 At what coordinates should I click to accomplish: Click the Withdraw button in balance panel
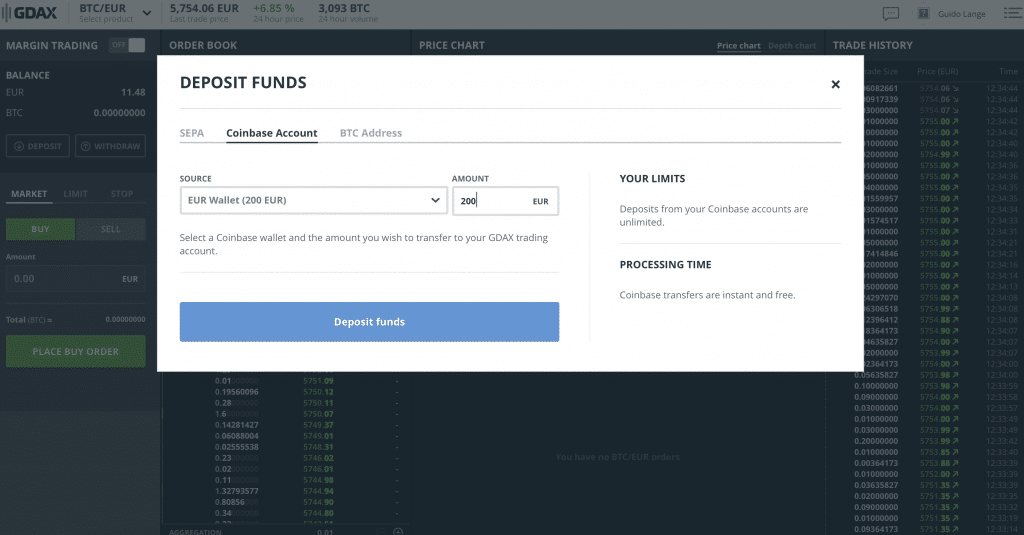tap(110, 146)
